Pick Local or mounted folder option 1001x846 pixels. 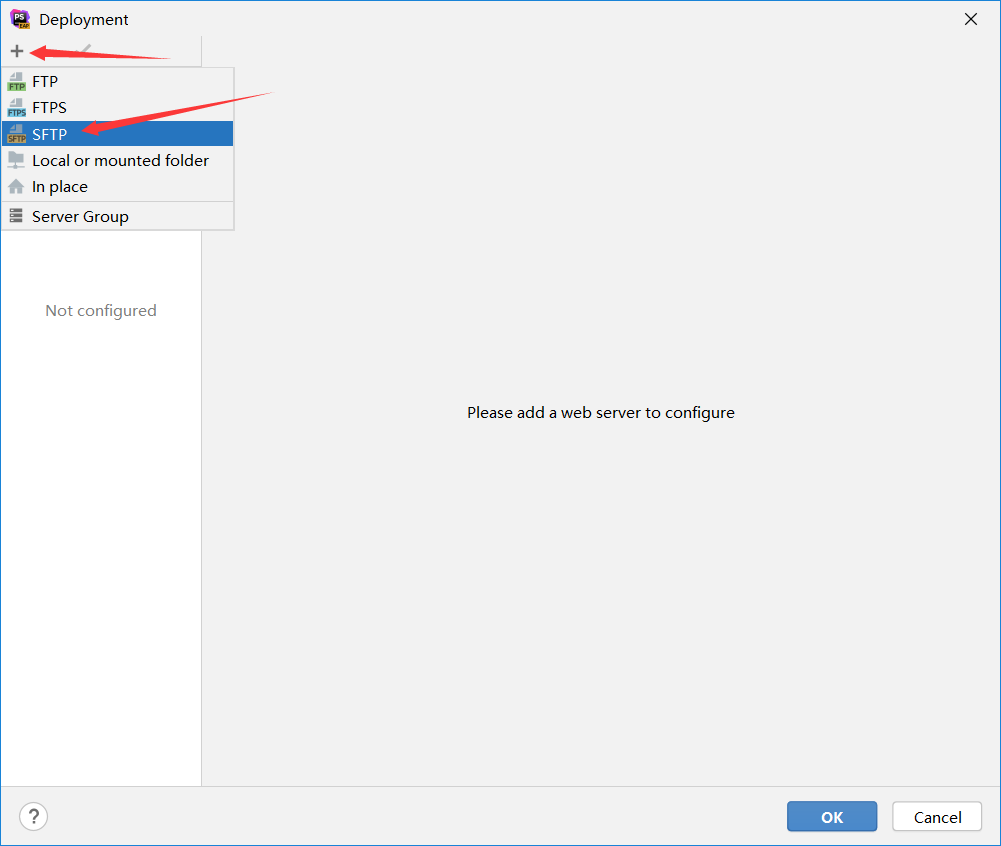(x=117, y=160)
